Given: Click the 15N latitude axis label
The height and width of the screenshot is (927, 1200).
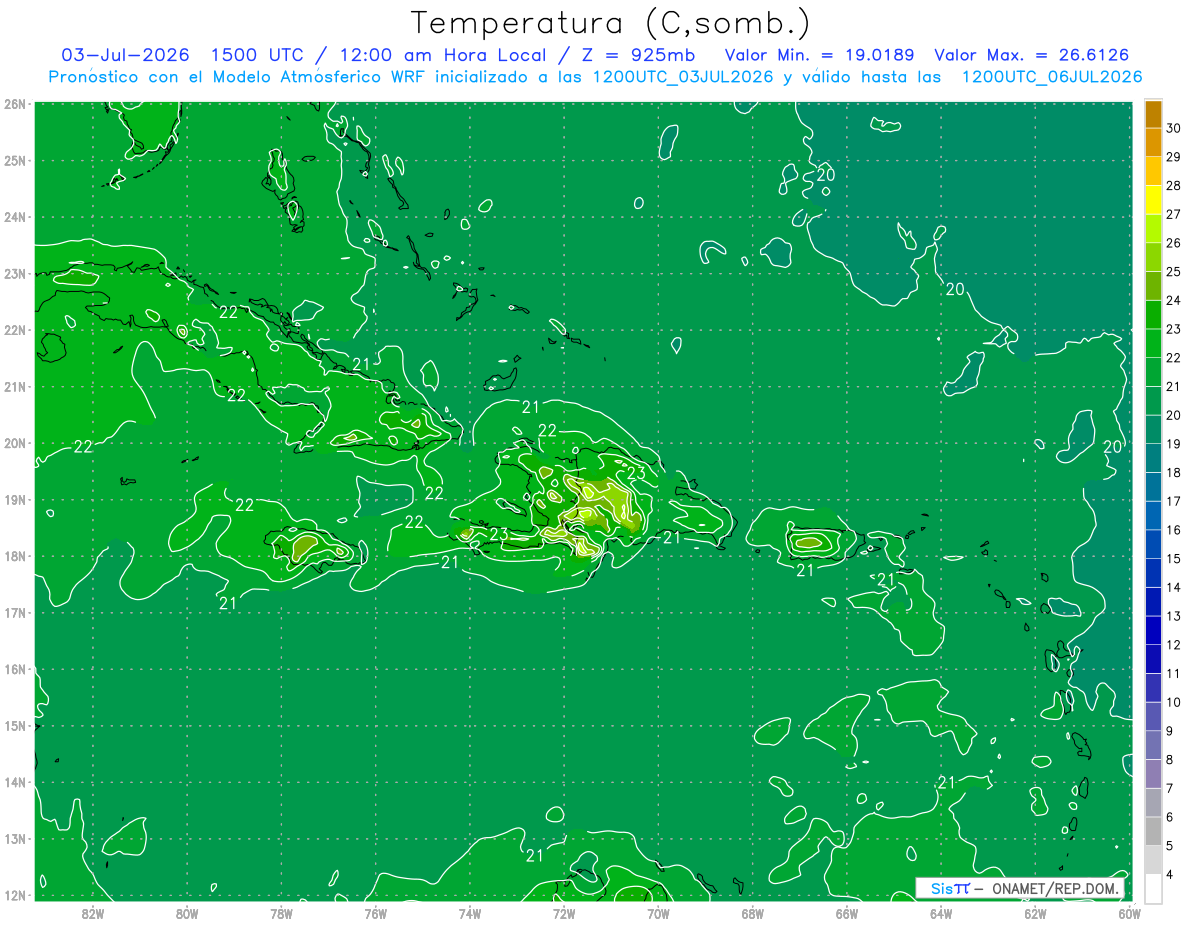Looking at the screenshot, I should click(15, 725).
